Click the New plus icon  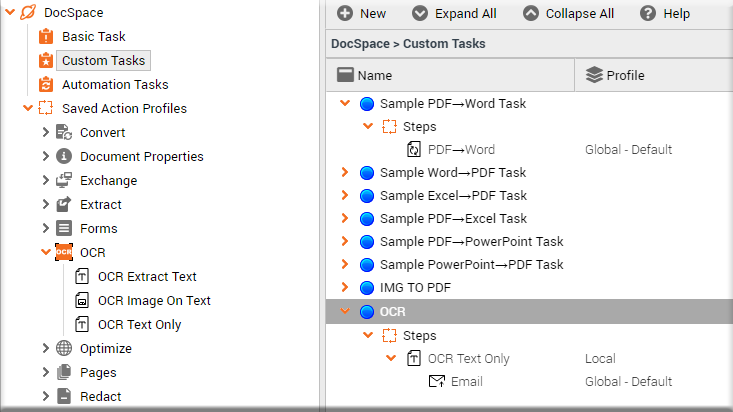(x=345, y=14)
